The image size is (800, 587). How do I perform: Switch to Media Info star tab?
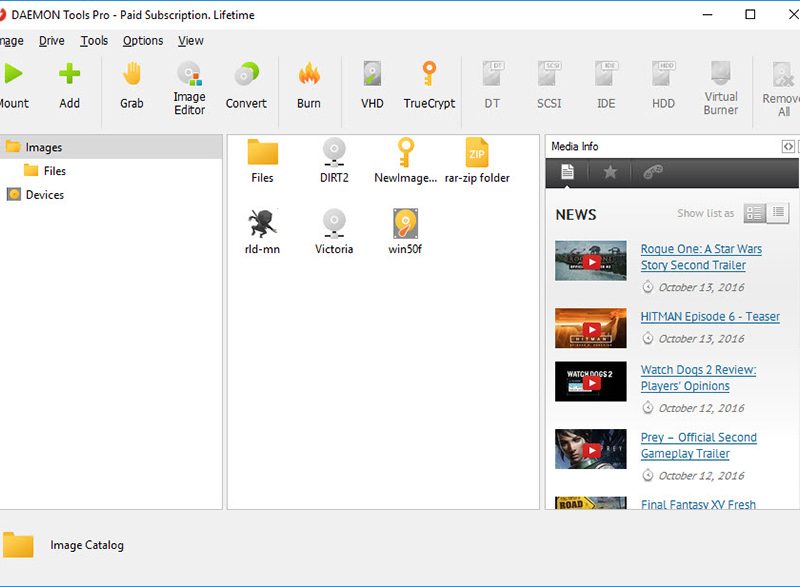coord(610,172)
